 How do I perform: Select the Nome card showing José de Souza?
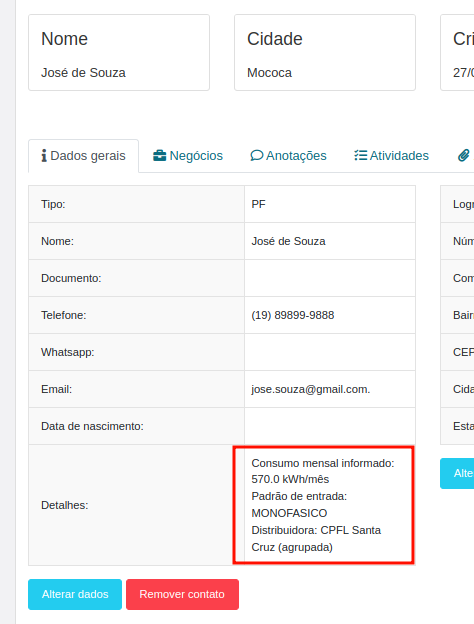coord(119,53)
